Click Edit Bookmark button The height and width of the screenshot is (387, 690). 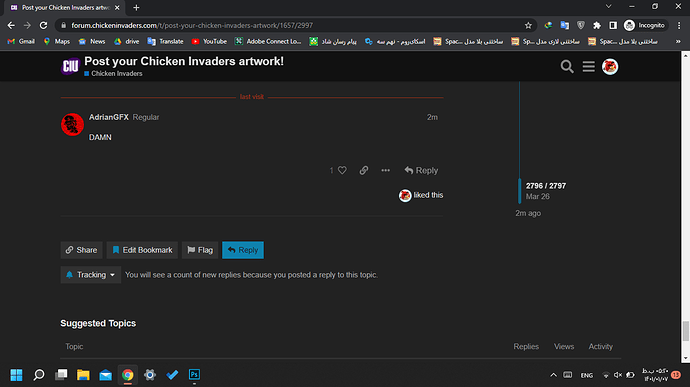pyautogui.click(x=142, y=250)
